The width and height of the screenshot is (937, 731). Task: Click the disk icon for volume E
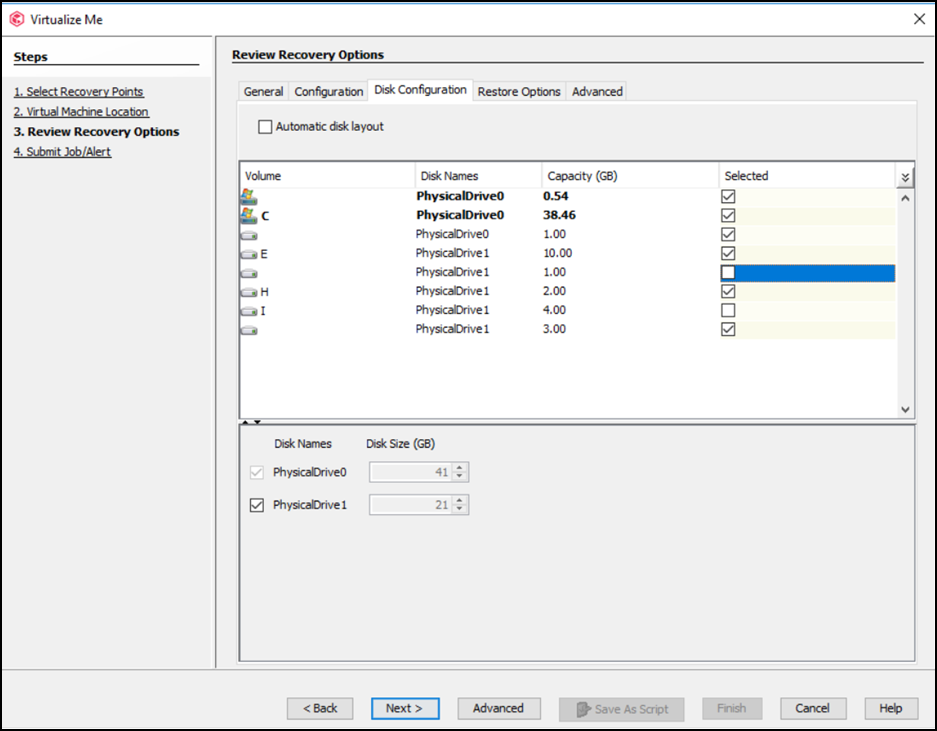coord(248,253)
